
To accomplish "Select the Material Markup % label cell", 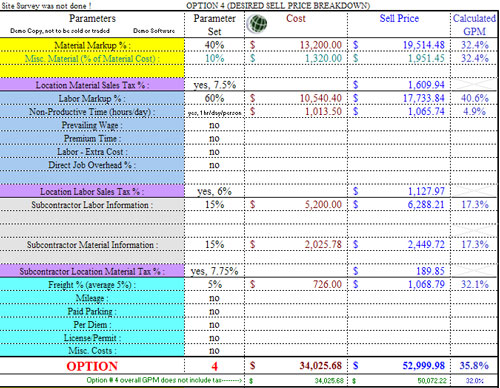I will pos(92,45).
